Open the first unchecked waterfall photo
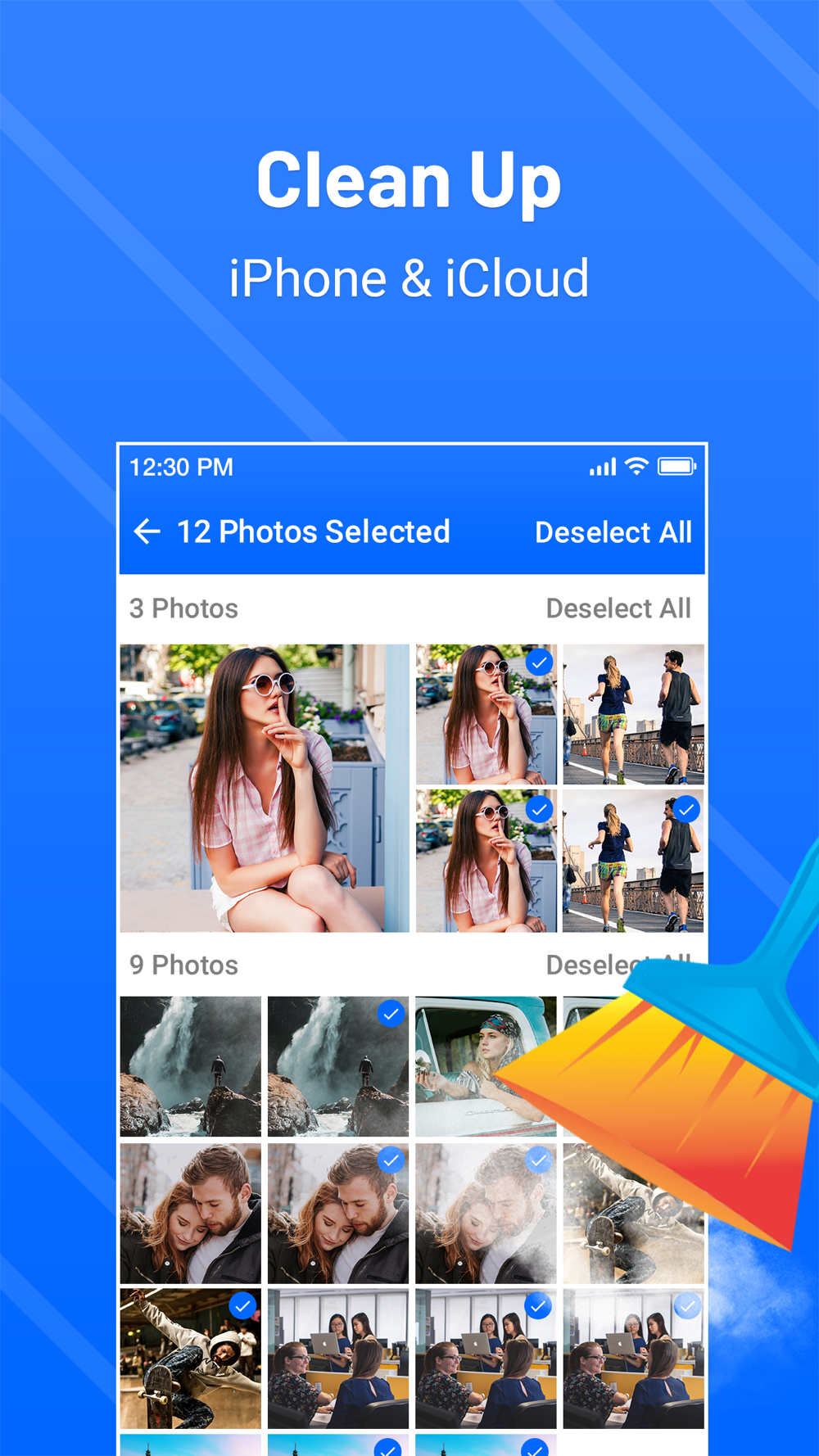 coord(191,1066)
